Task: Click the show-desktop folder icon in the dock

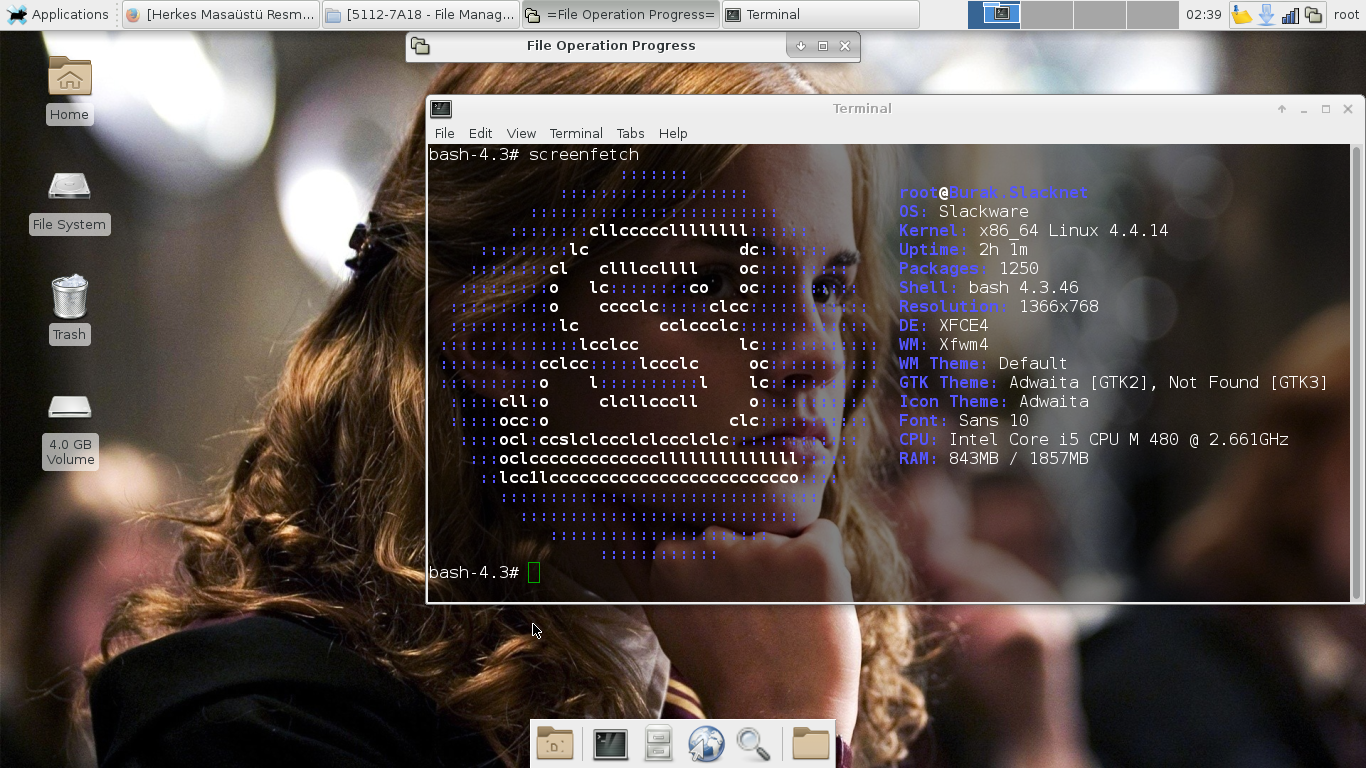Action: click(x=555, y=744)
